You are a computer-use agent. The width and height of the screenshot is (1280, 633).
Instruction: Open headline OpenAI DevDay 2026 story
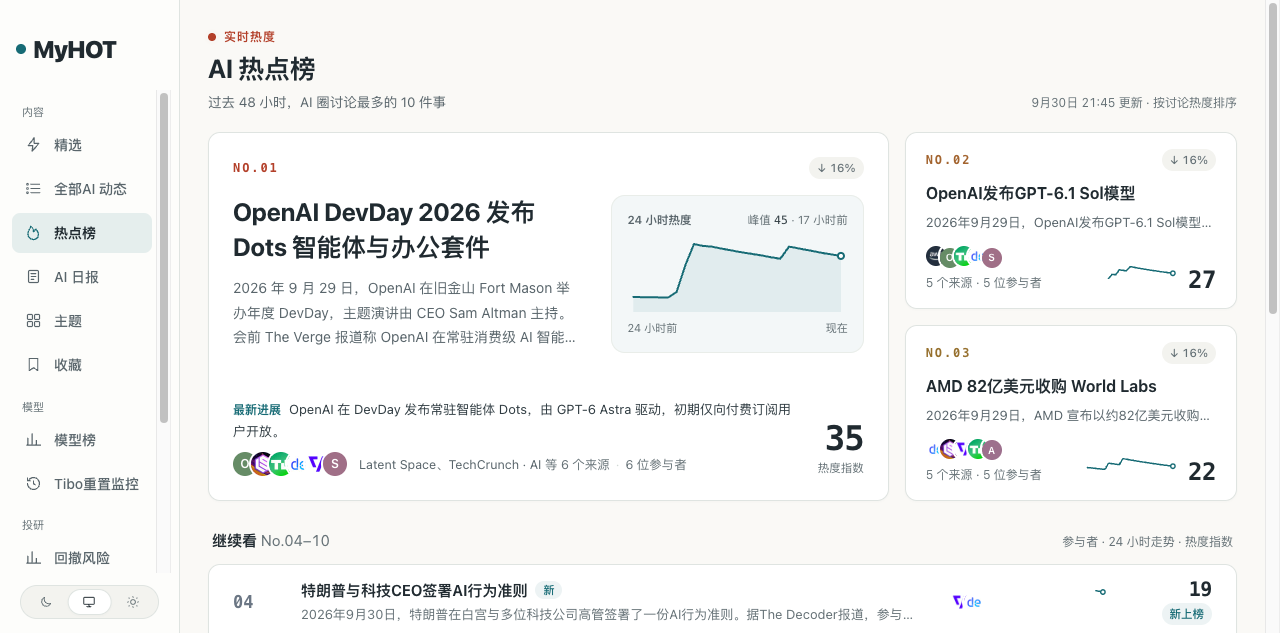(x=384, y=229)
